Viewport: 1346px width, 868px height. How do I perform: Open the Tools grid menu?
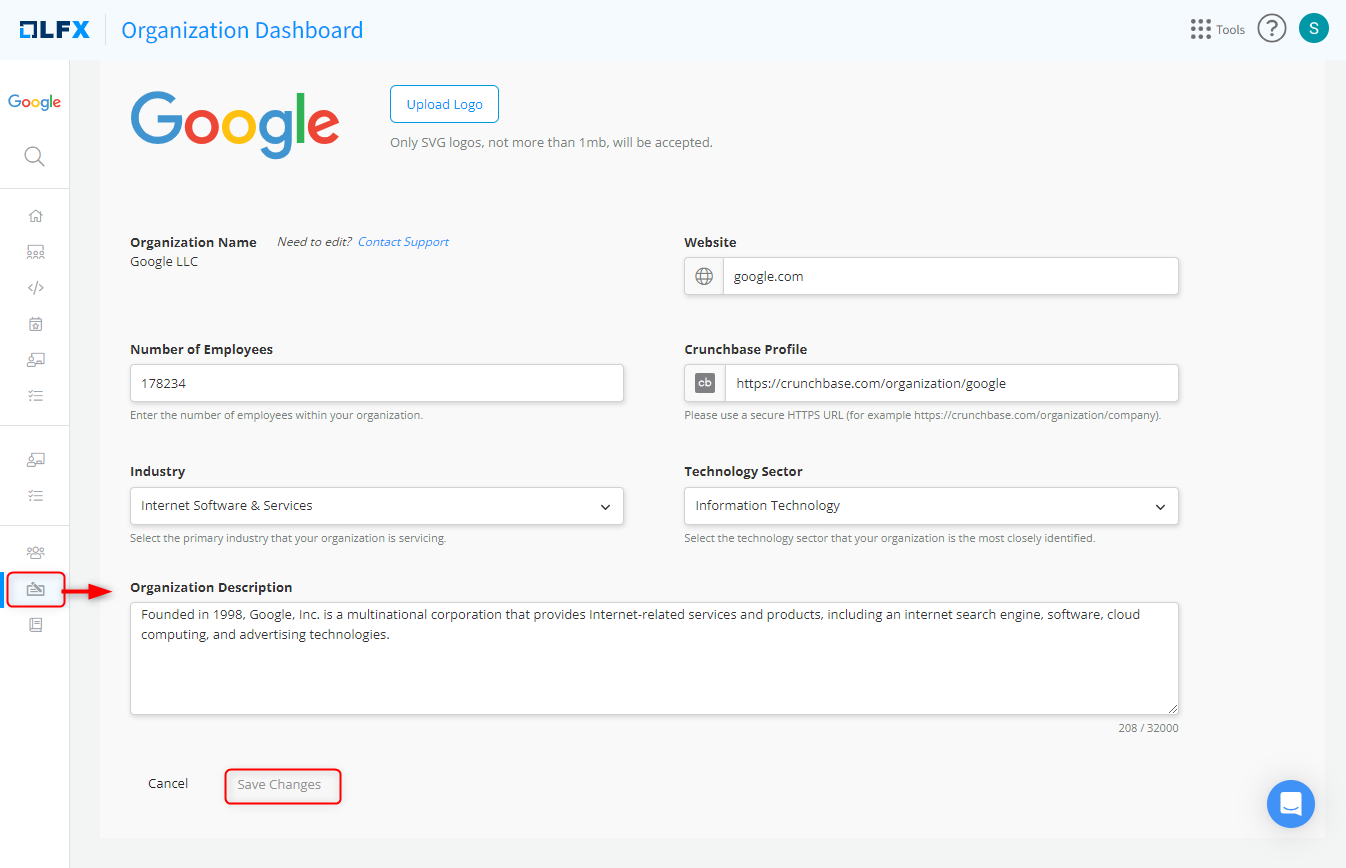pos(1217,29)
